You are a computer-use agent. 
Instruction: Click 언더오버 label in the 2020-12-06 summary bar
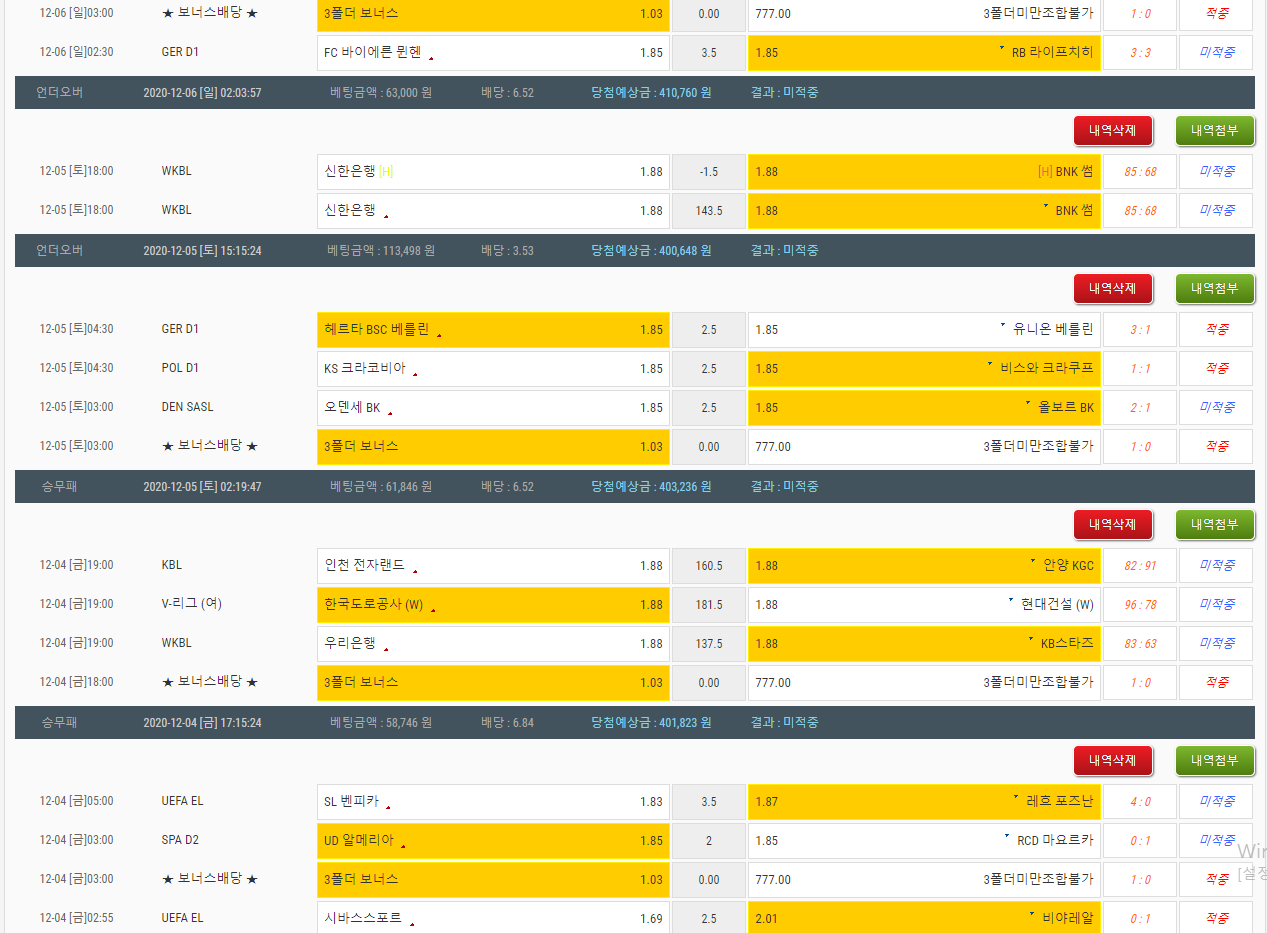click(x=60, y=92)
